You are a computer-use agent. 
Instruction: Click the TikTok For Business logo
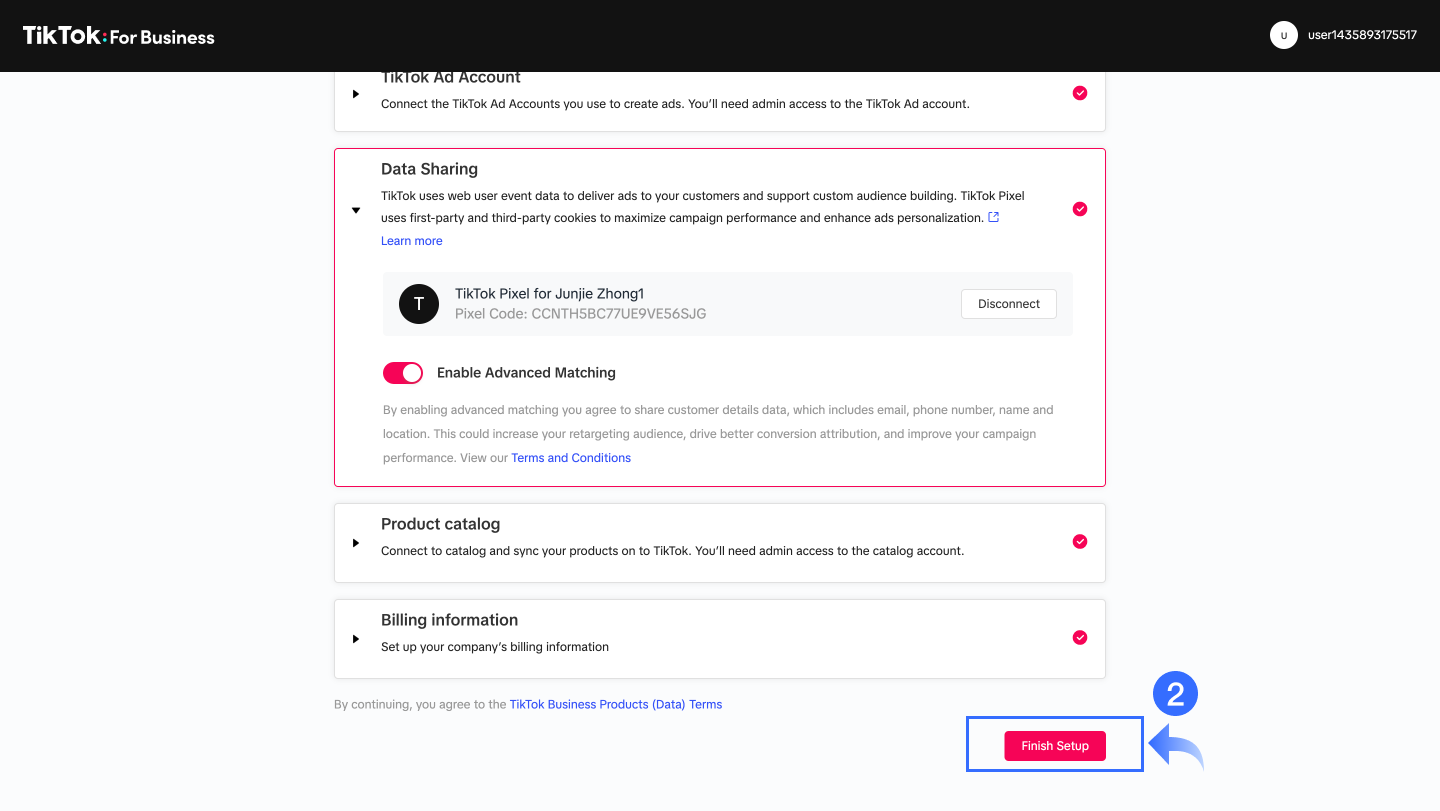coord(119,37)
